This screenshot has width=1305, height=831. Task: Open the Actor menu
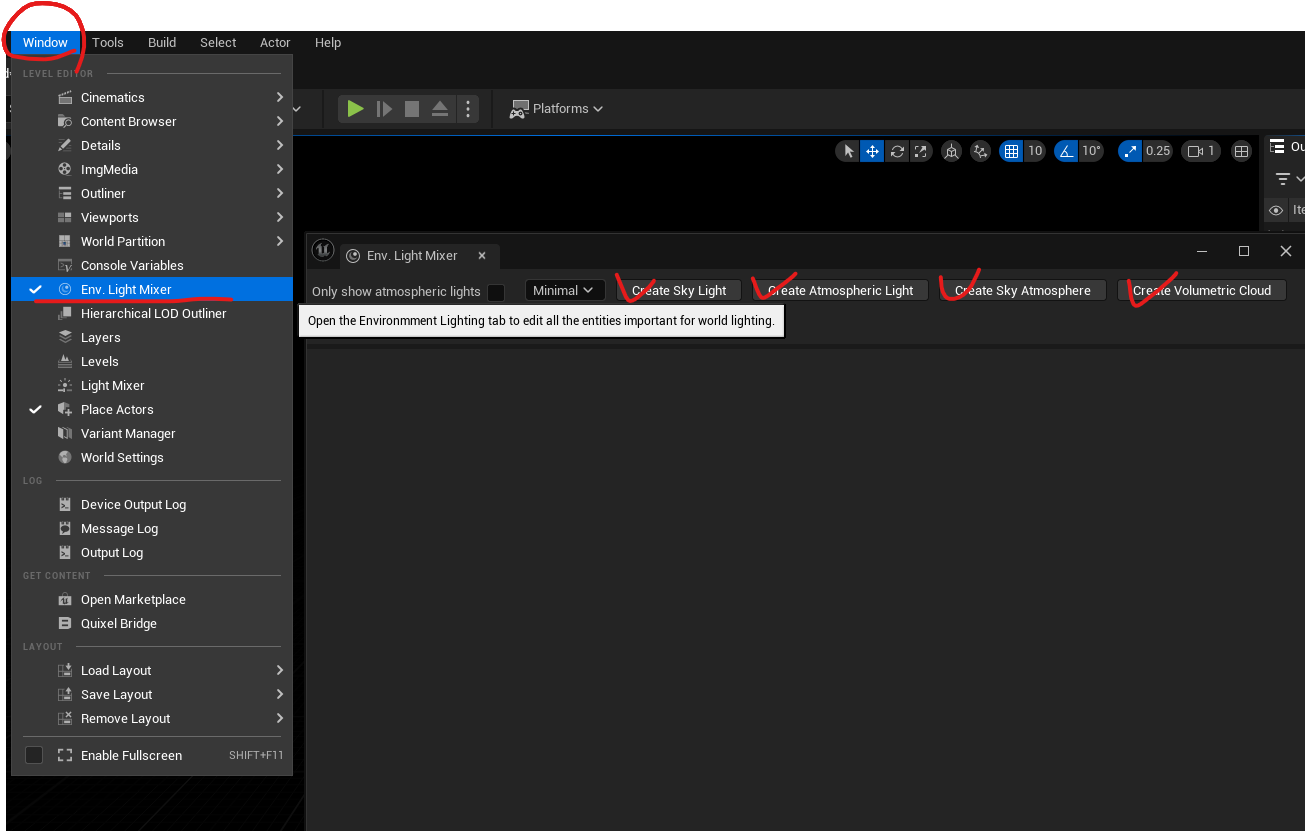pyautogui.click(x=275, y=42)
